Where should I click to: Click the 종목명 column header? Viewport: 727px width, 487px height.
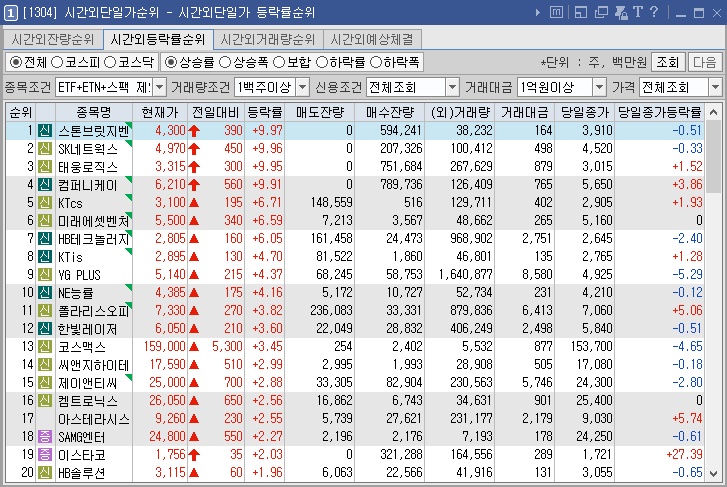(x=94, y=112)
